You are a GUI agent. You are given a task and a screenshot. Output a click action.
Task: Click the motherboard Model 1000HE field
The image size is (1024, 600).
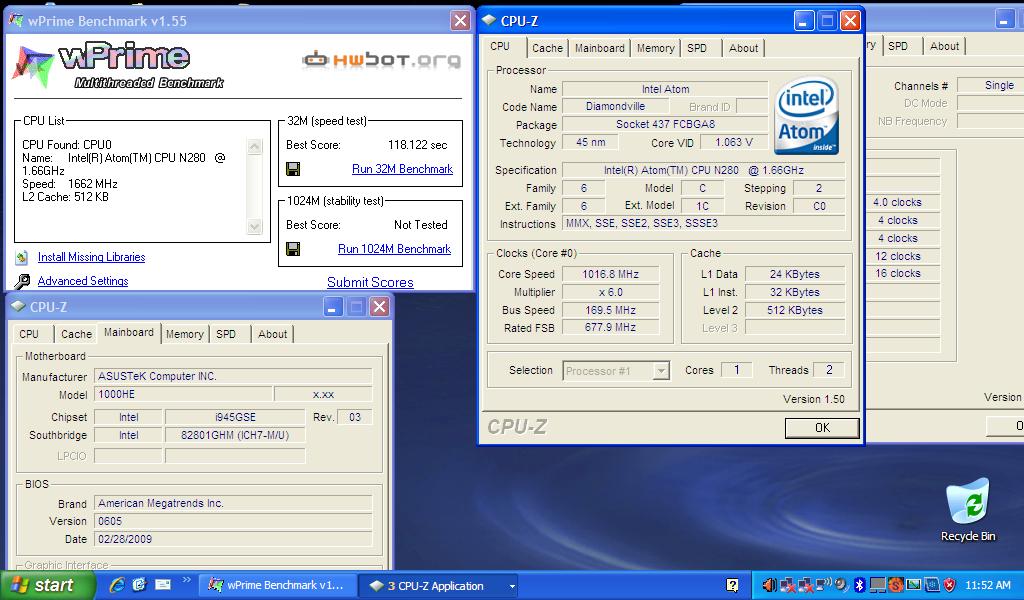tap(184, 394)
